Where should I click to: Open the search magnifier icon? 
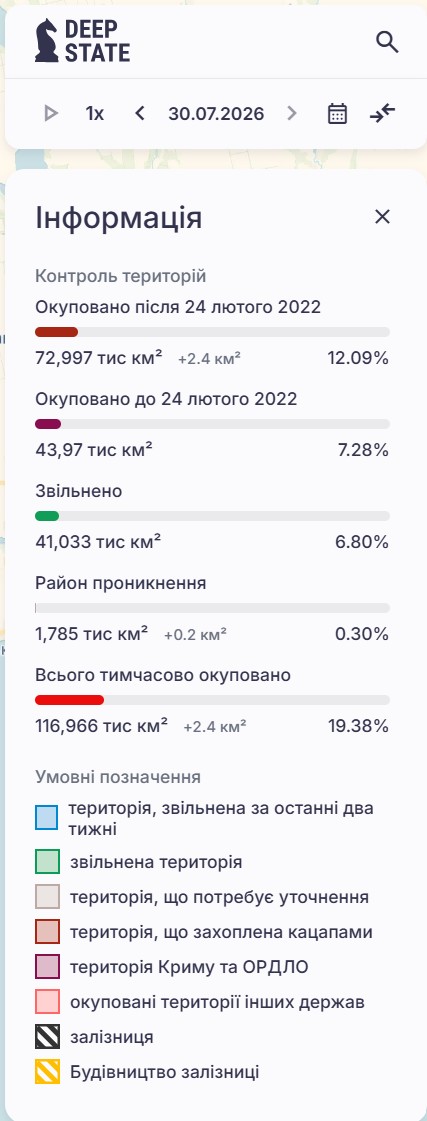pos(387,42)
